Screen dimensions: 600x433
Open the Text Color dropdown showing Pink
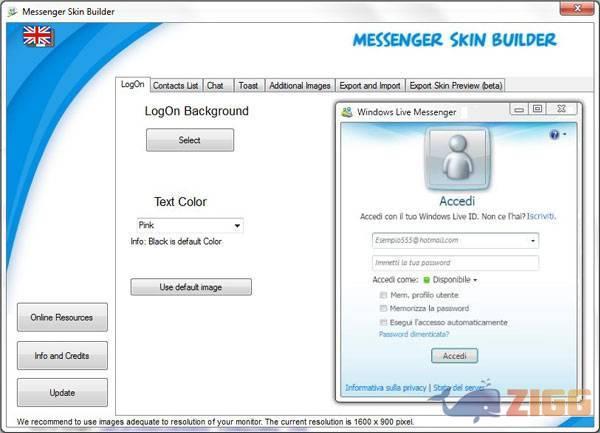190,226
